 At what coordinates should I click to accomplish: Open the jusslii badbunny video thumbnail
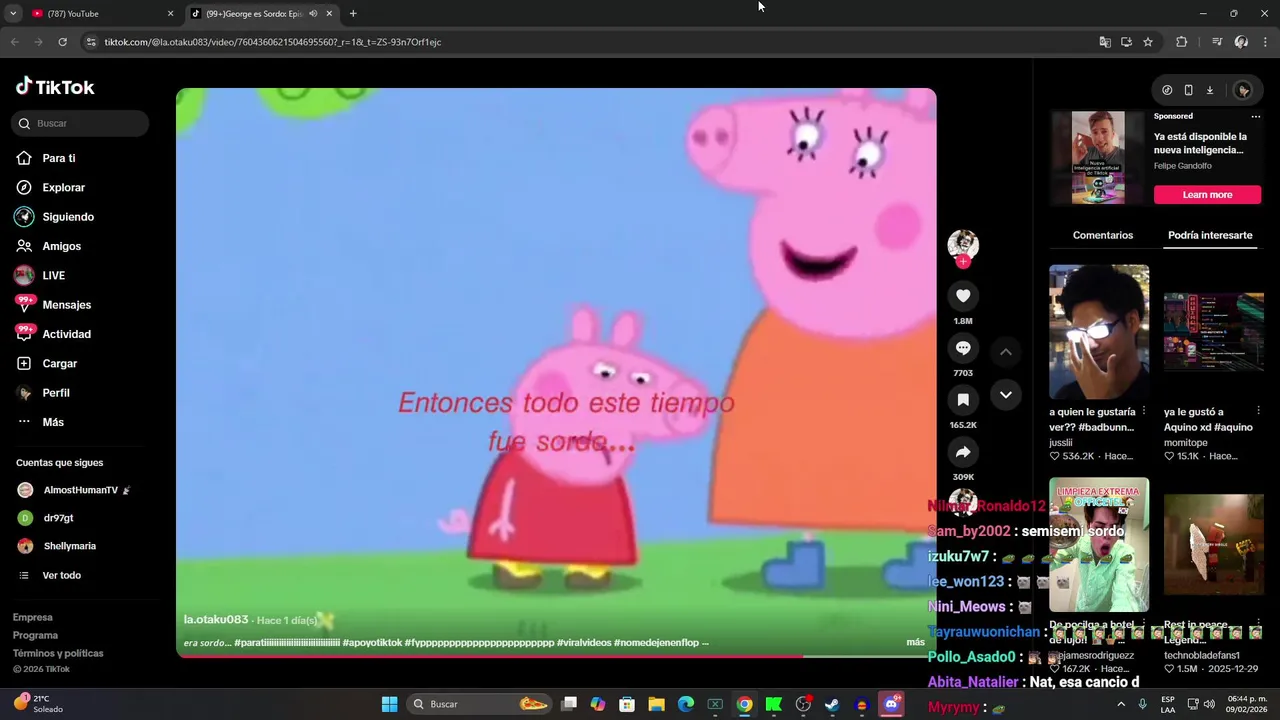click(x=1099, y=332)
